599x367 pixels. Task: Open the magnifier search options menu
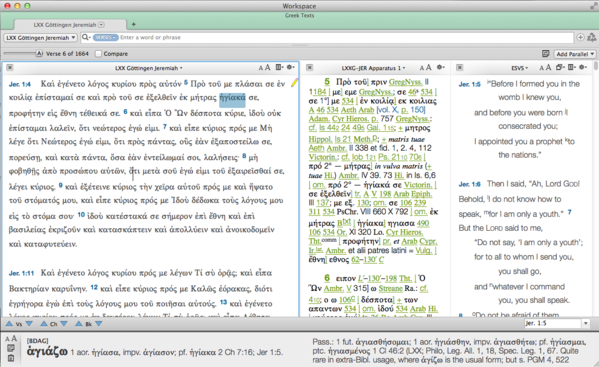pyautogui.click(x=86, y=37)
